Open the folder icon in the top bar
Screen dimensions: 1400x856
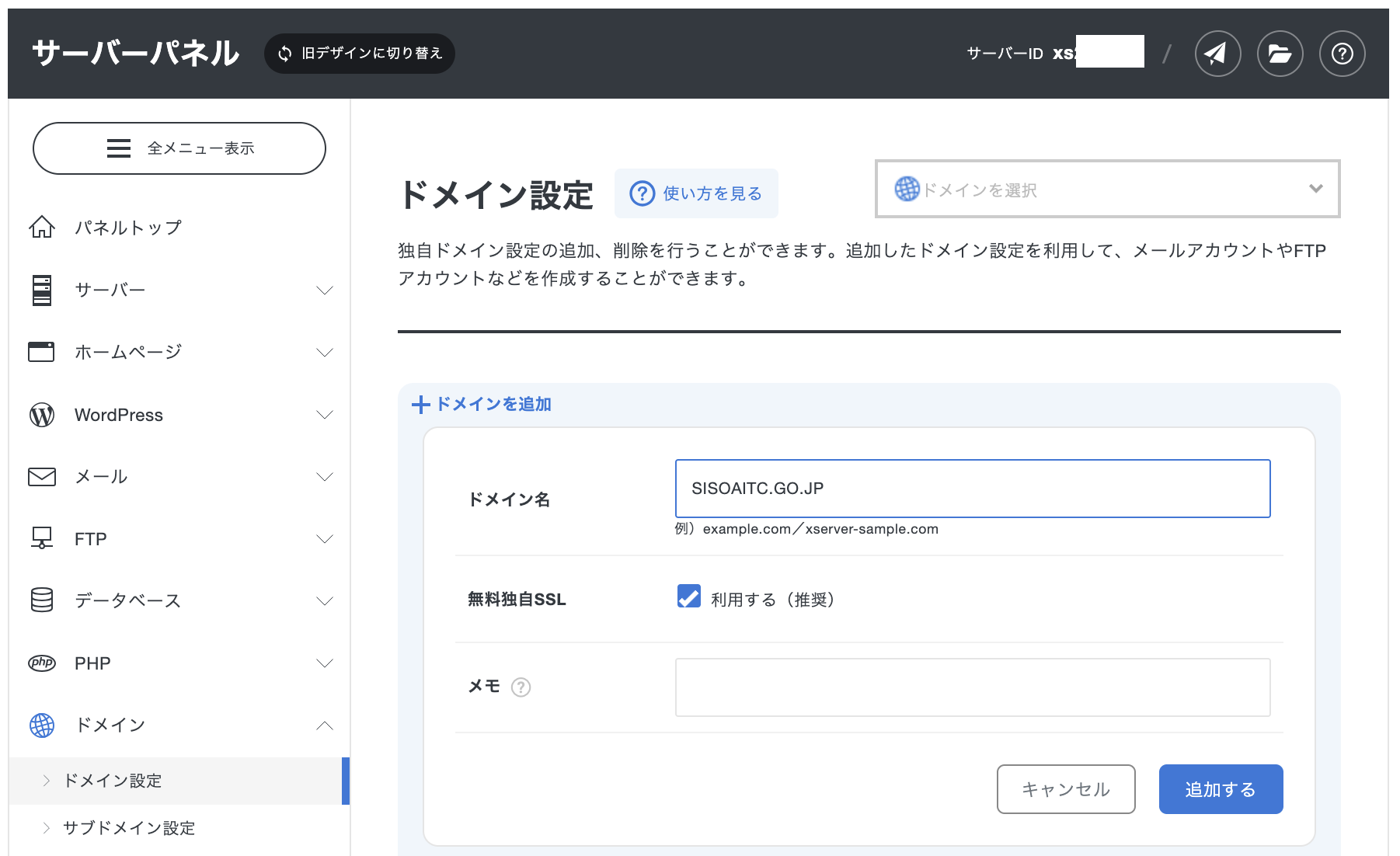click(x=1280, y=54)
